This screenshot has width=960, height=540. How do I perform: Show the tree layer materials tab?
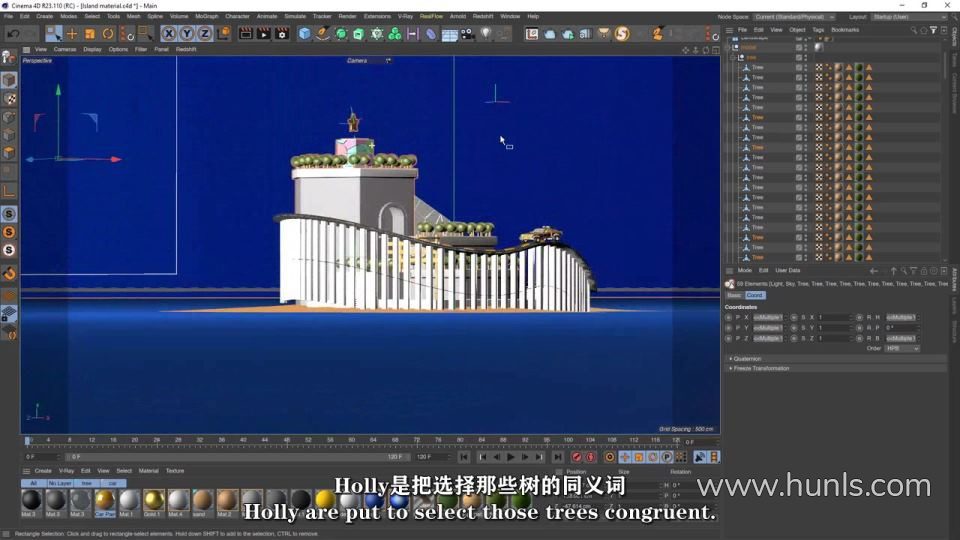[x=86, y=484]
